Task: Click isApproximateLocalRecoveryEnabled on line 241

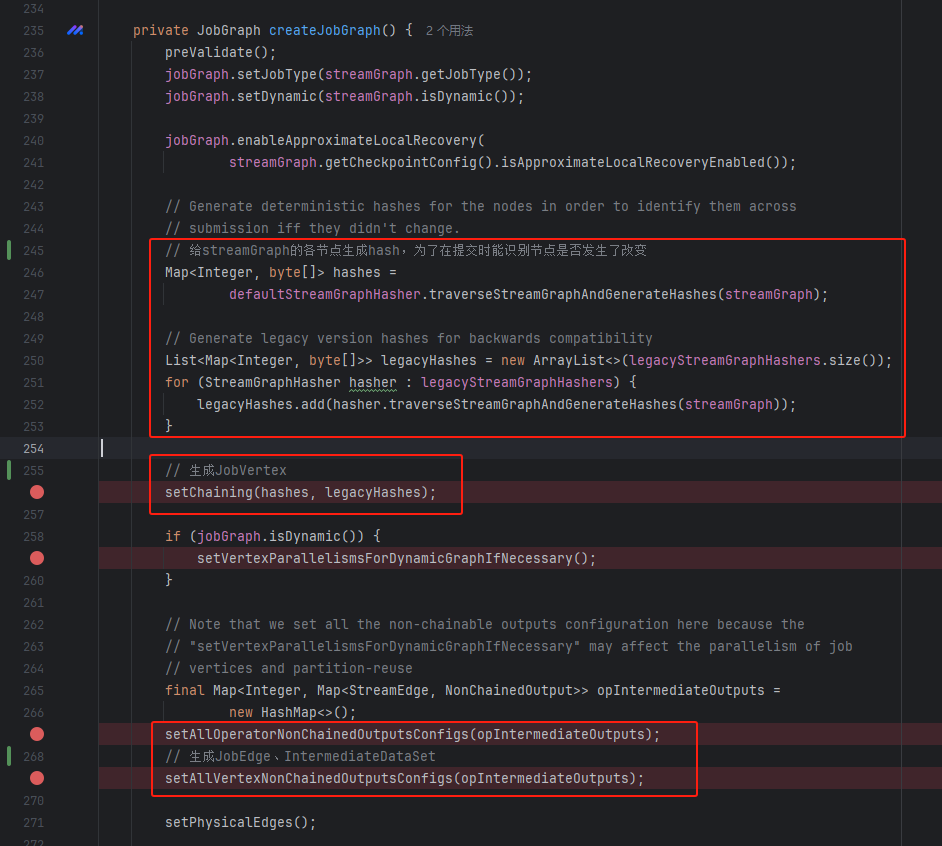Action: coord(633,163)
